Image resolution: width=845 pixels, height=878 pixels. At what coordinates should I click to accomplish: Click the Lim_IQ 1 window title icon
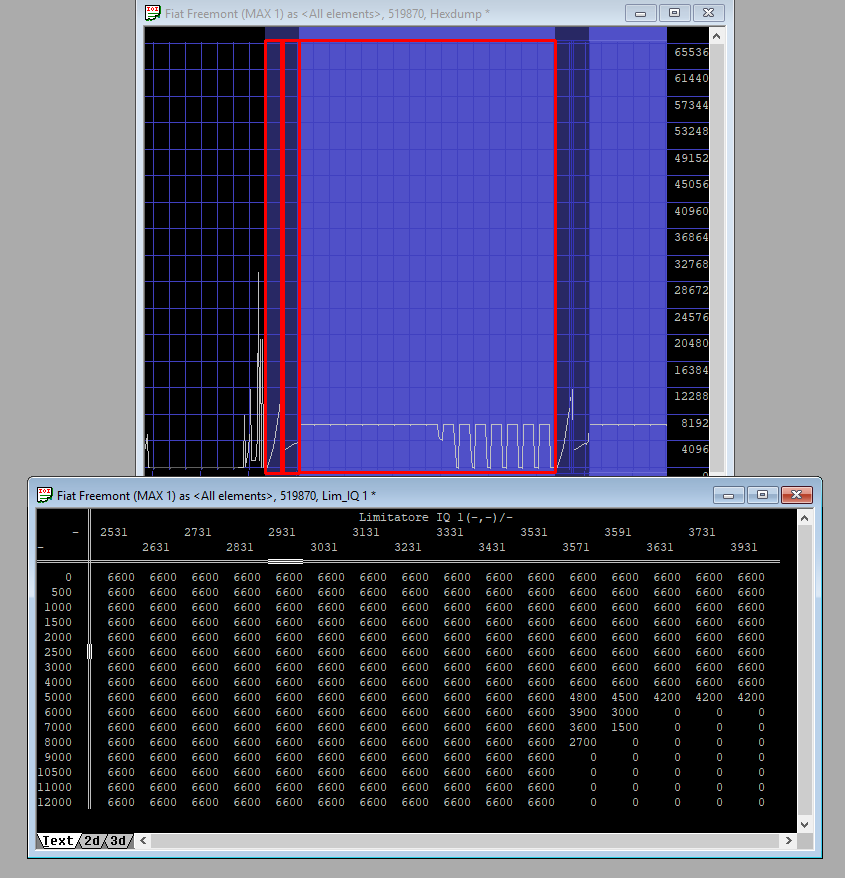[45, 495]
